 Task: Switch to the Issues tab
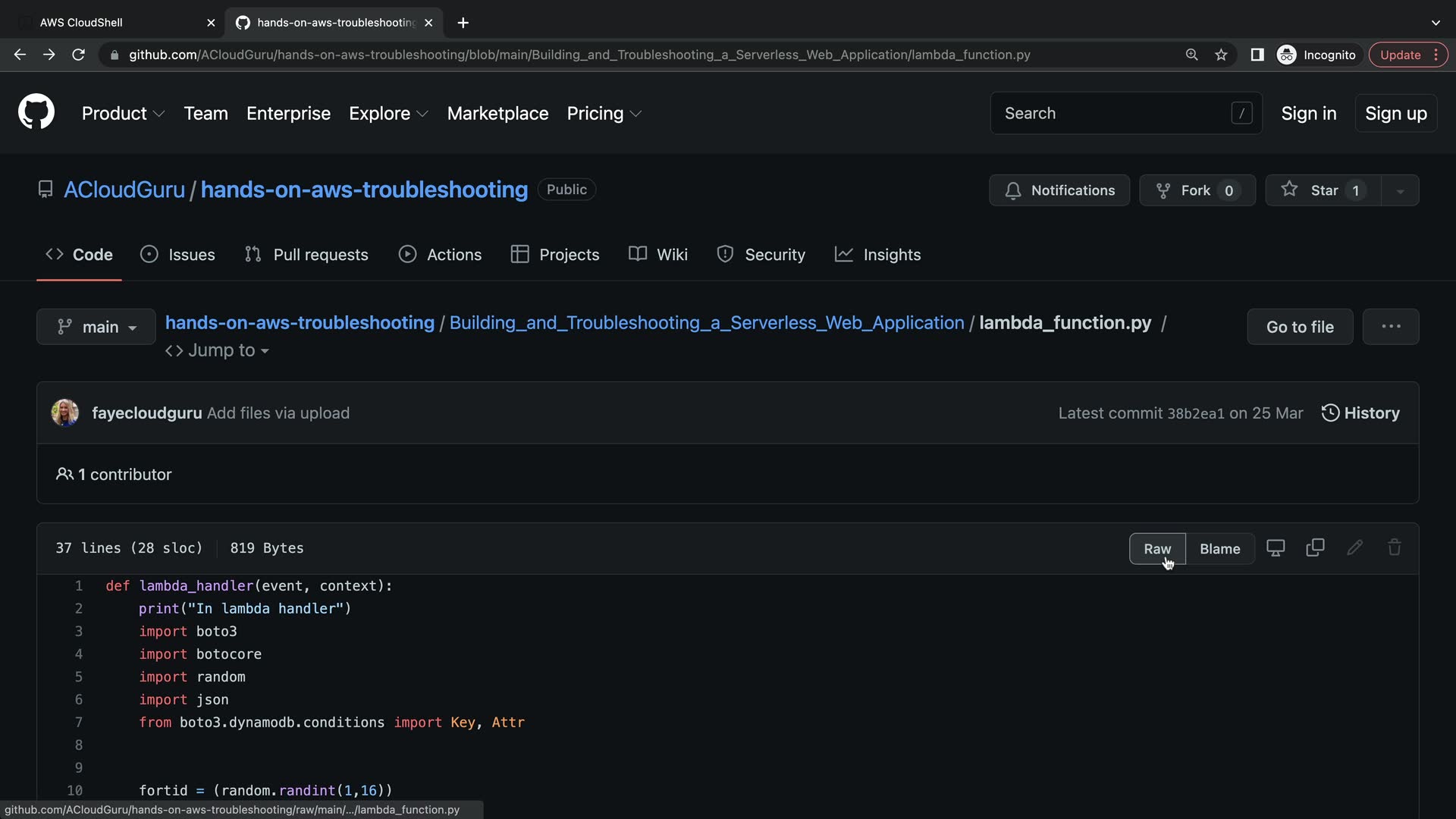178,255
